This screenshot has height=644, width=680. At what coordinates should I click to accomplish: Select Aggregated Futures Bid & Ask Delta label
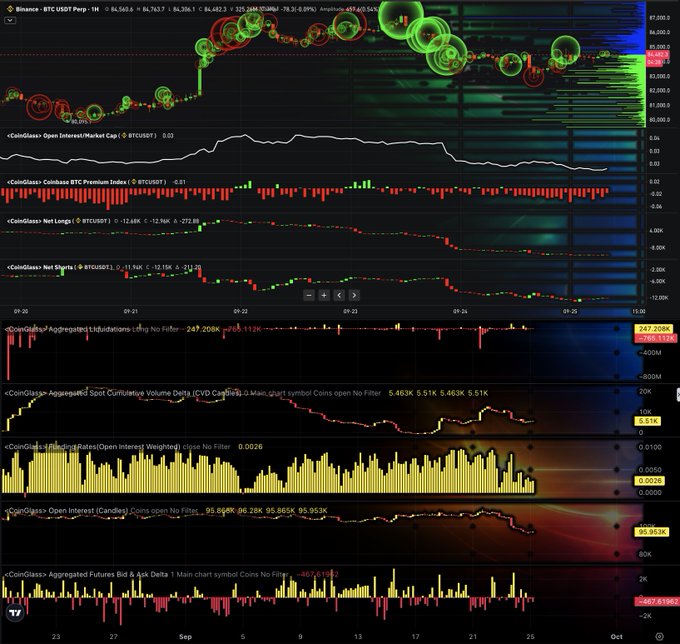coord(86,574)
